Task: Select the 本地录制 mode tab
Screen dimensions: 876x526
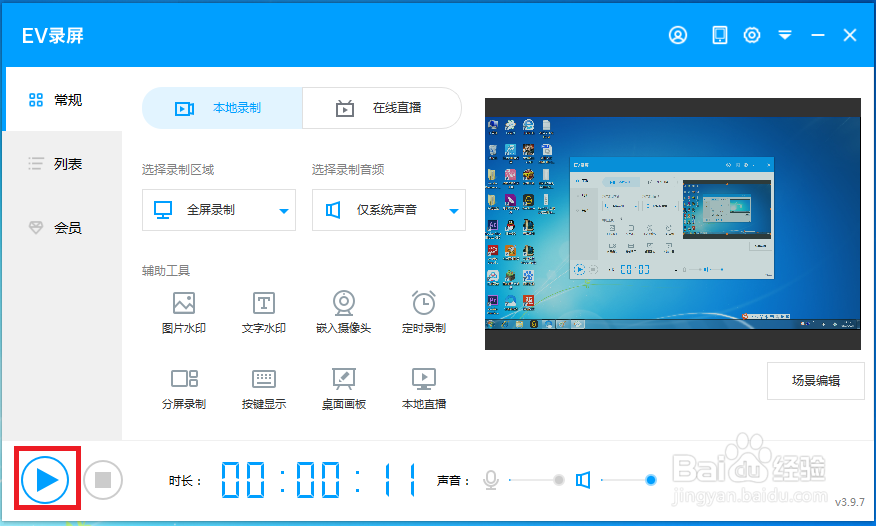Action: pos(222,108)
